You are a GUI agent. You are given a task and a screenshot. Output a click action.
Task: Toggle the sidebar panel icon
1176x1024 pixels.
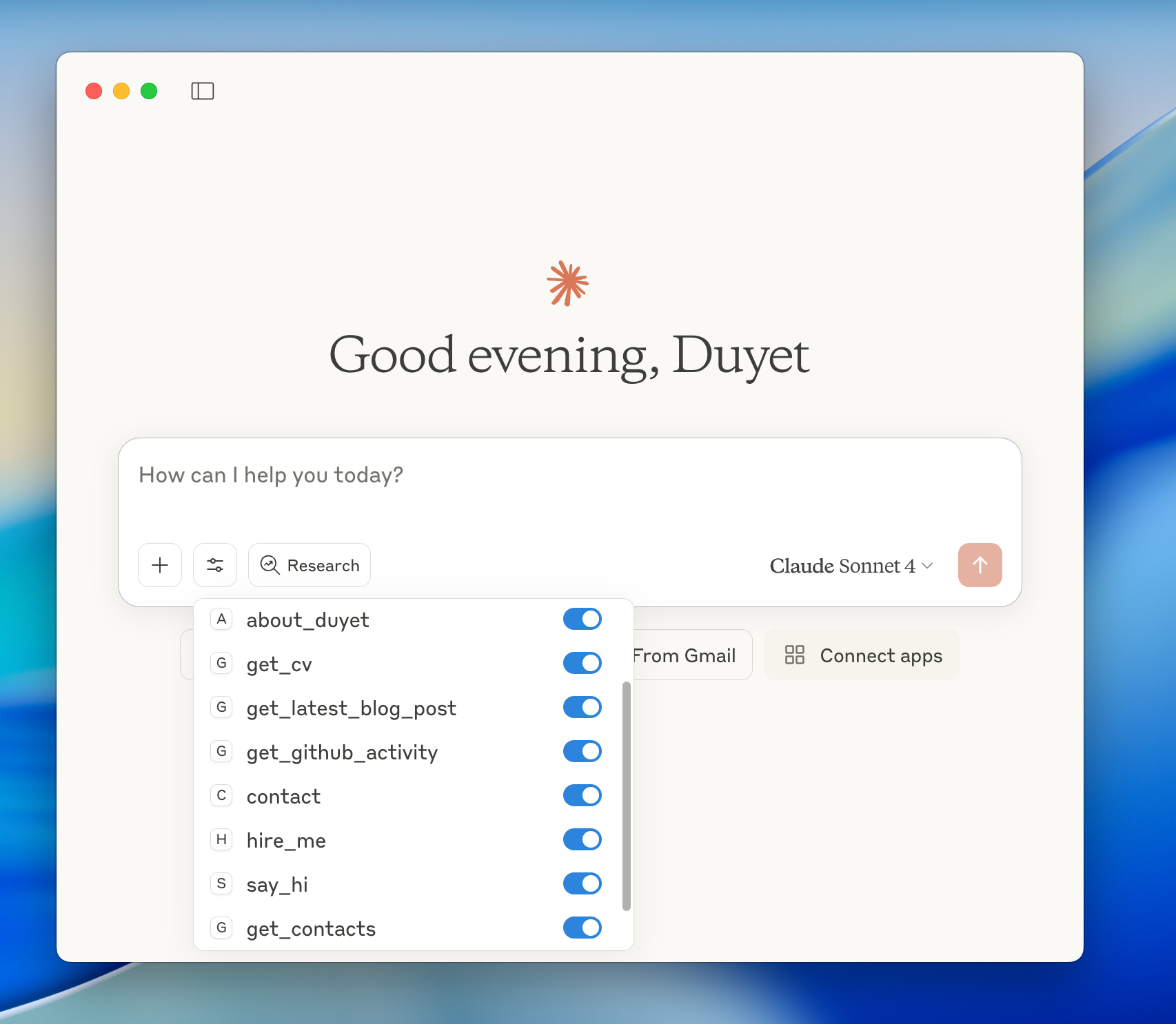tap(203, 91)
